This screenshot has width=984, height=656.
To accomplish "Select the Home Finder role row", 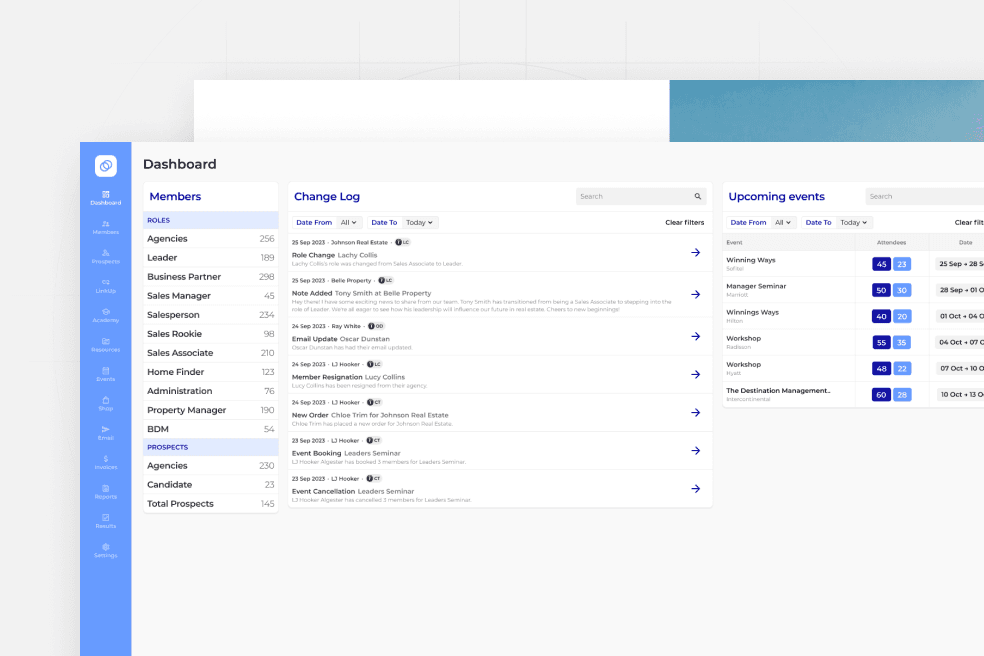I will [211, 372].
